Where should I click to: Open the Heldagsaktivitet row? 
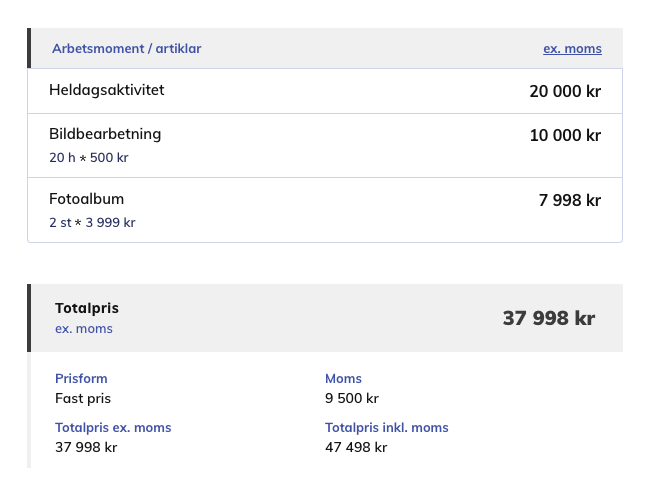[x=325, y=91]
